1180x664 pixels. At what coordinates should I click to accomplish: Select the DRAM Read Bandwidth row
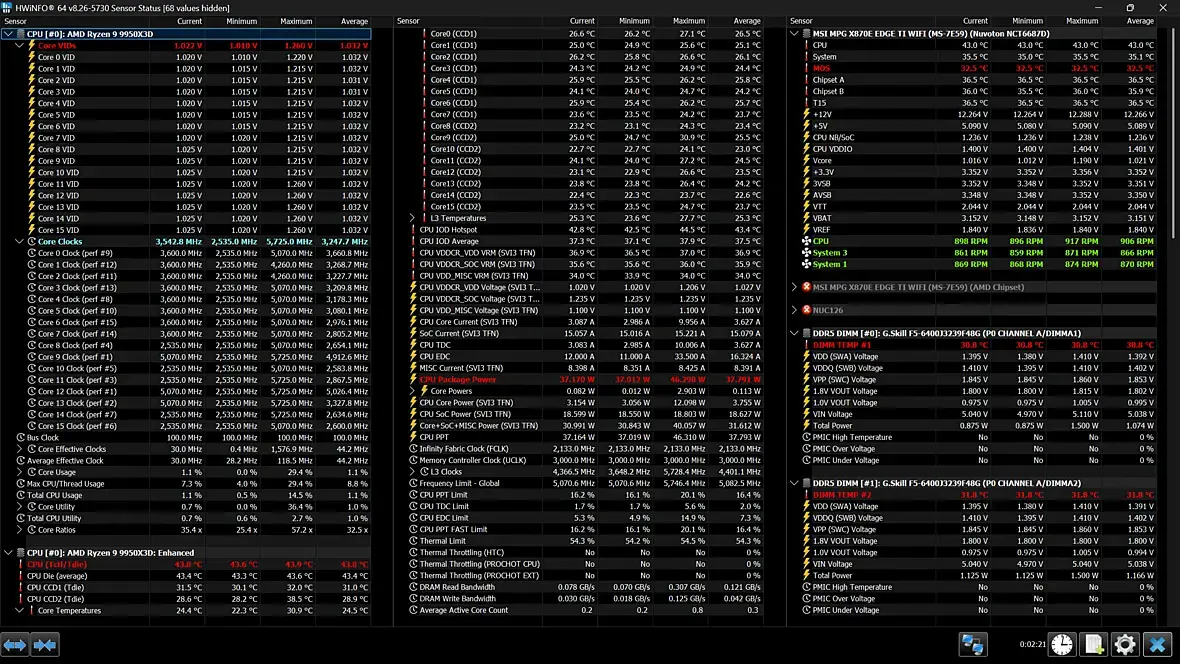point(579,587)
